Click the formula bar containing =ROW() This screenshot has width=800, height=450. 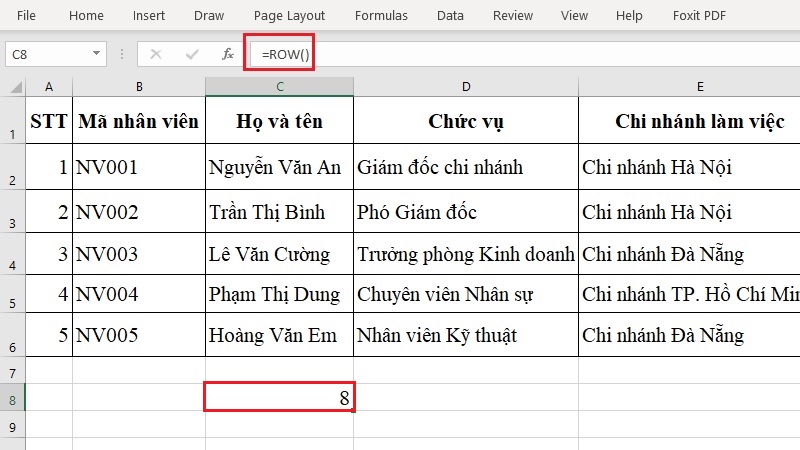pyautogui.click(x=526, y=54)
